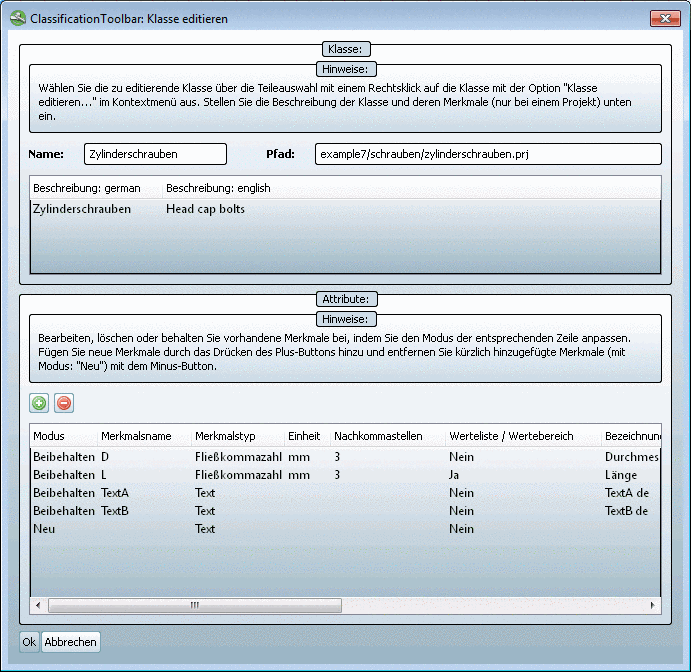Screen dimensions: 691x672
Task: Confirm with the Ok button
Action: coord(29,642)
